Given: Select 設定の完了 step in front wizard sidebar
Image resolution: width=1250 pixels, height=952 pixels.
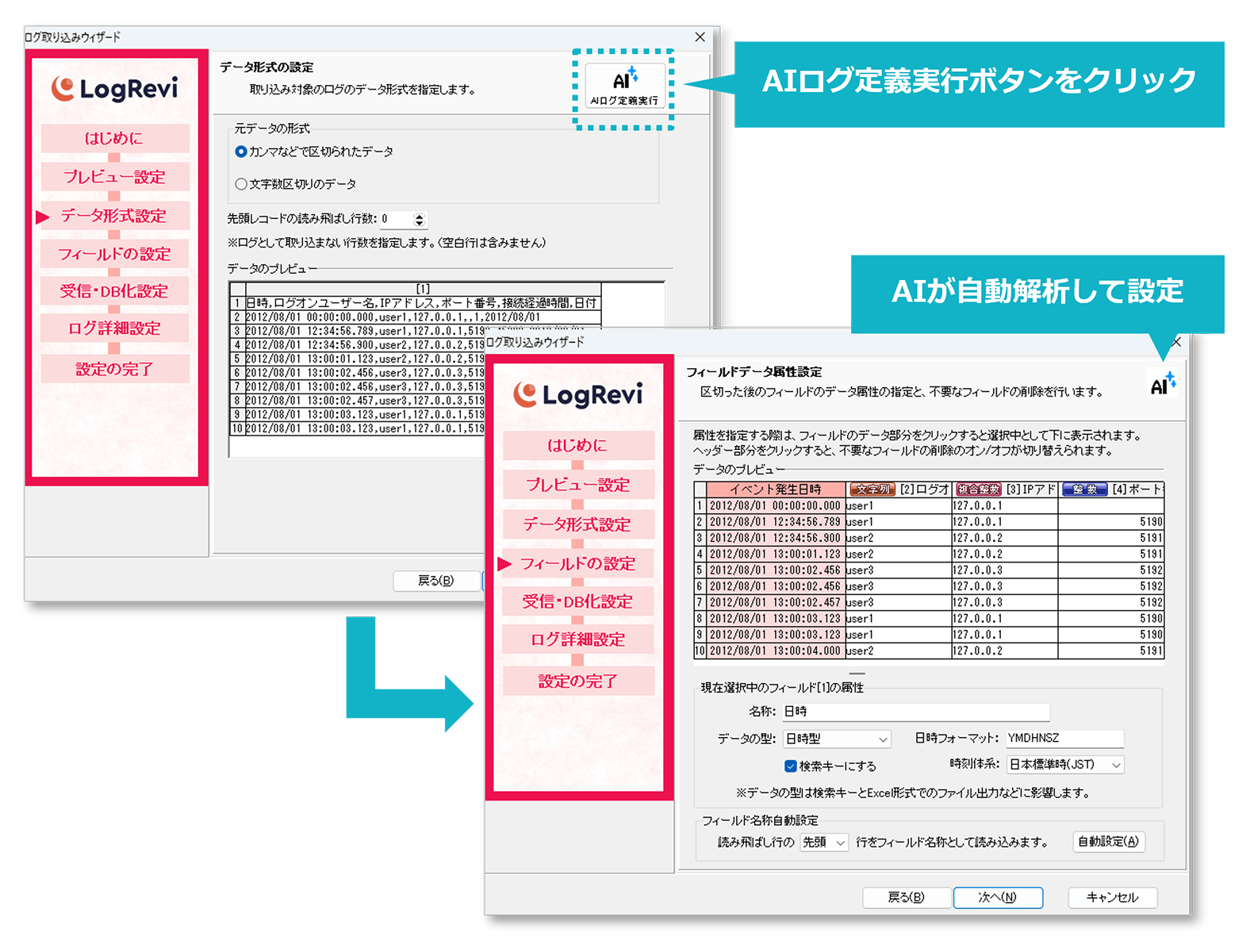Looking at the screenshot, I should [x=578, y=681].
